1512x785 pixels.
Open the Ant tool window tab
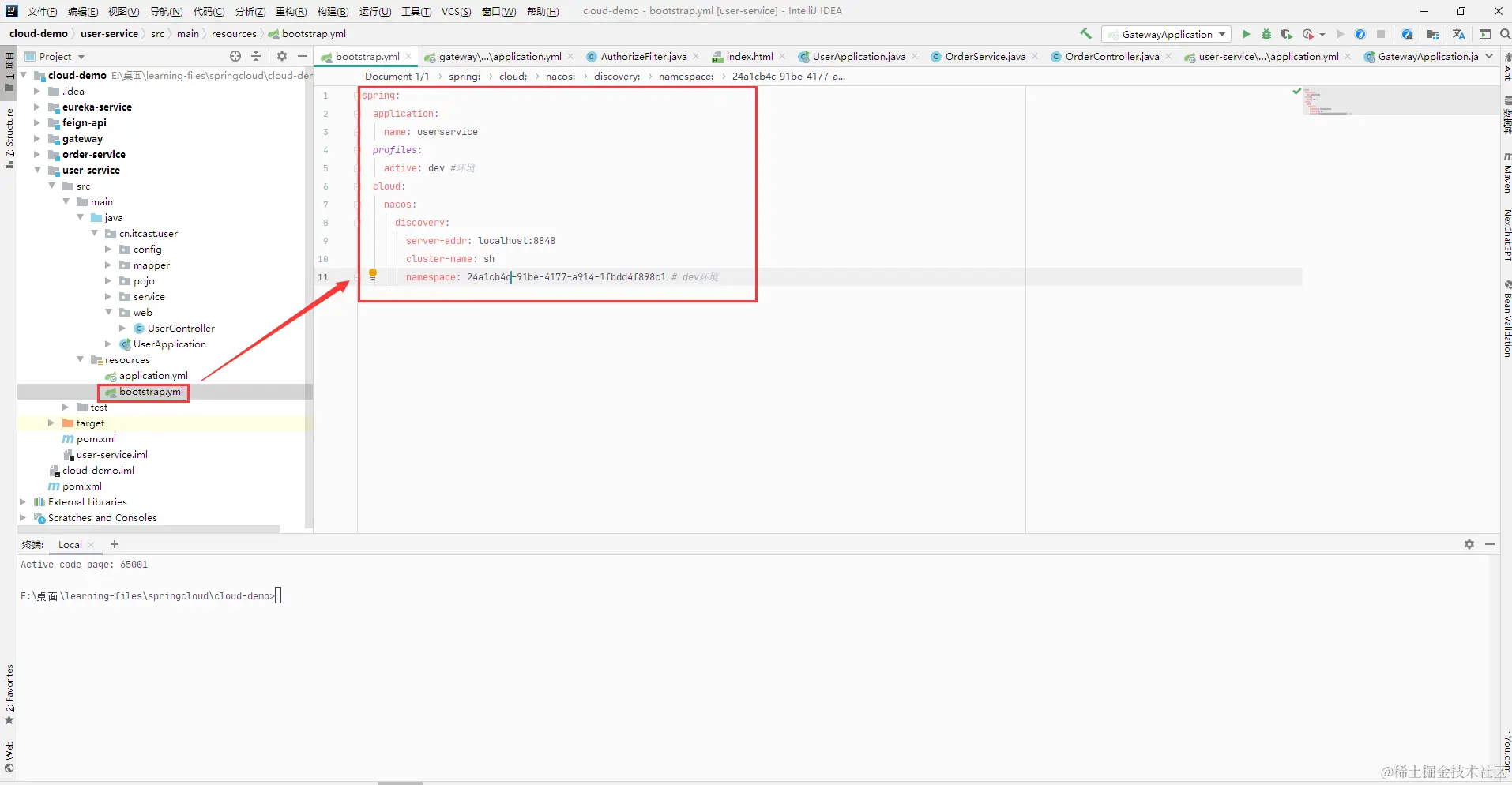(1506, 68)
